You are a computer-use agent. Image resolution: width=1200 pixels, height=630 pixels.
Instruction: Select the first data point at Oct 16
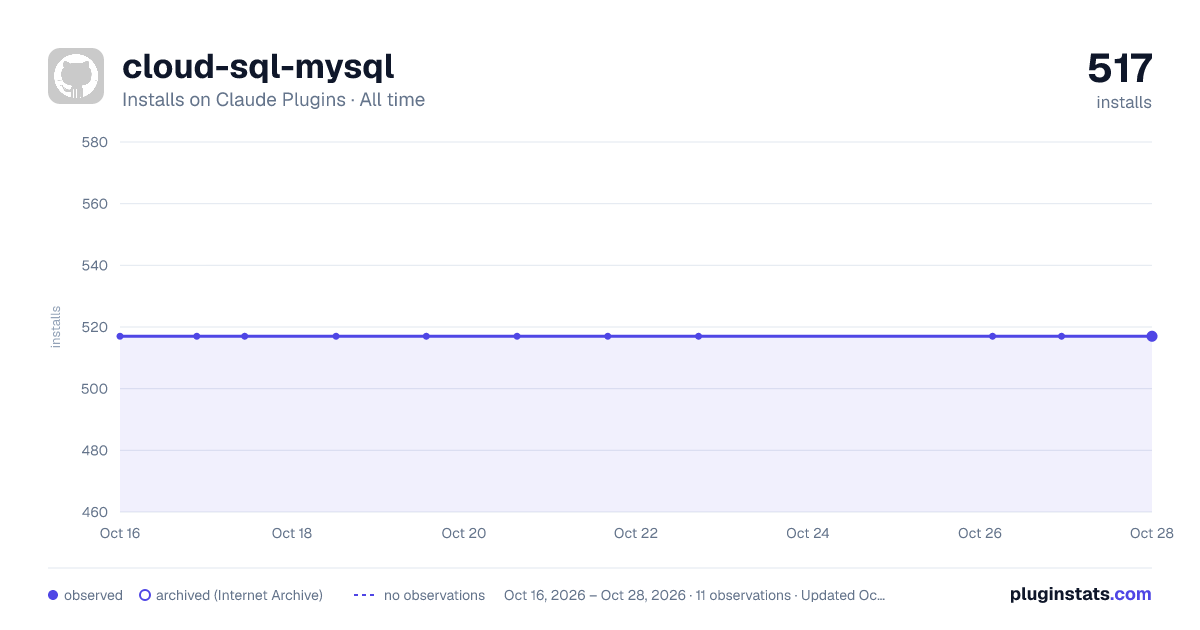click(120, 336)
